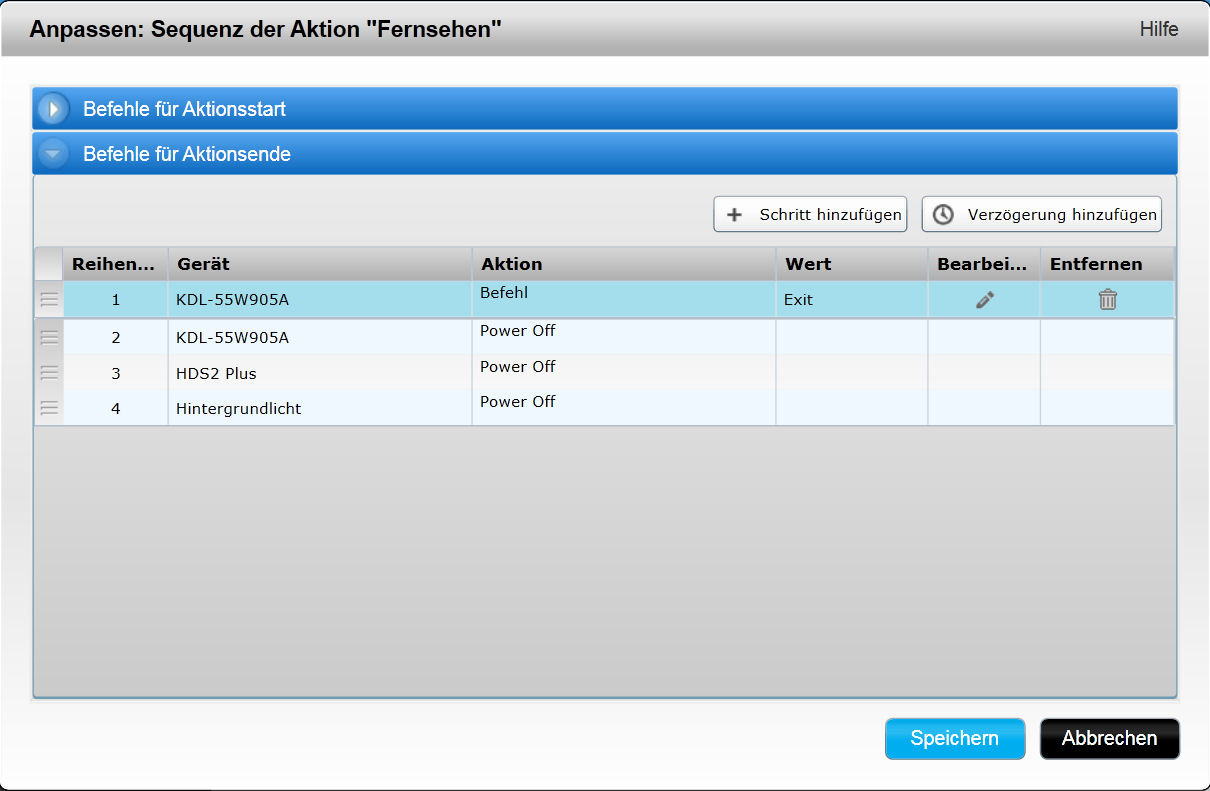Click the trash icon to remove row 1

coord(1107,300)
